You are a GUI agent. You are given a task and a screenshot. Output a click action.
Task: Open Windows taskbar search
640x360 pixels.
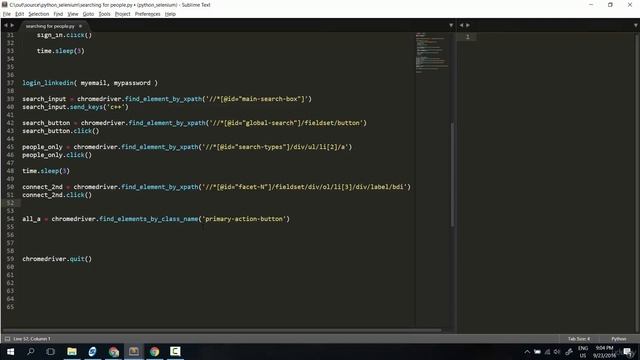pos(31,351)
